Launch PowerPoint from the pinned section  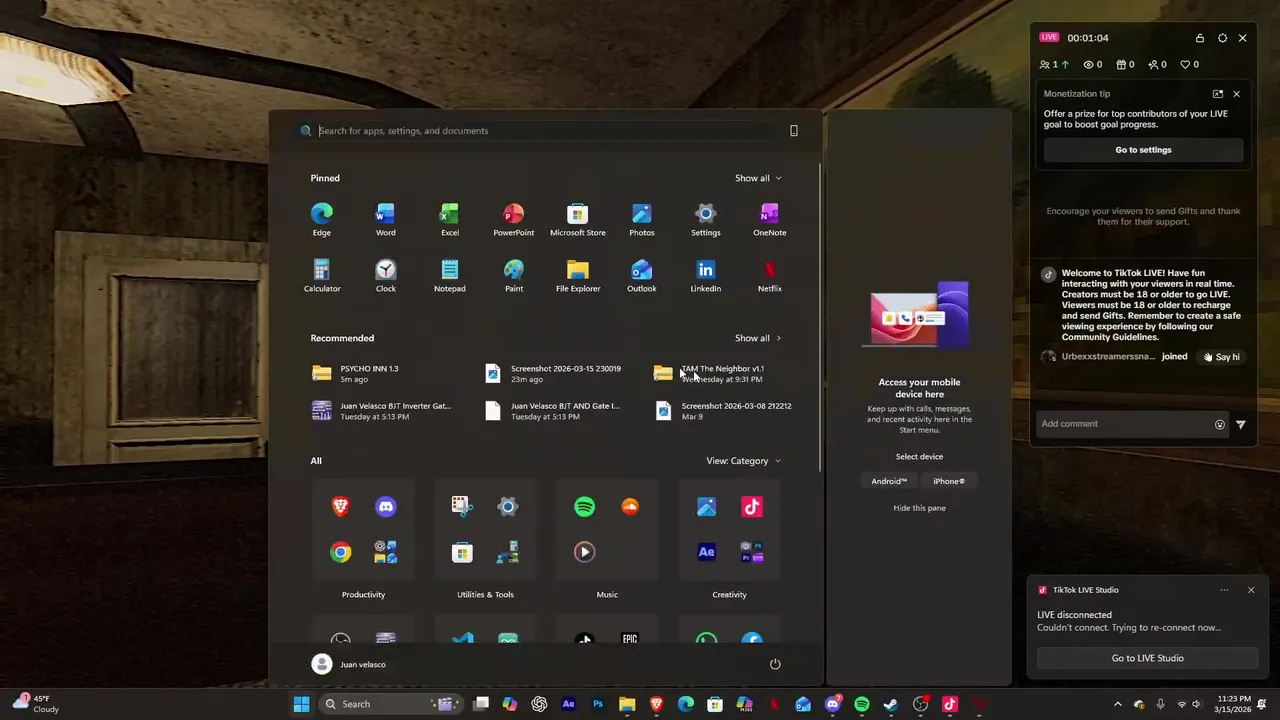click(x=513, y=219)
